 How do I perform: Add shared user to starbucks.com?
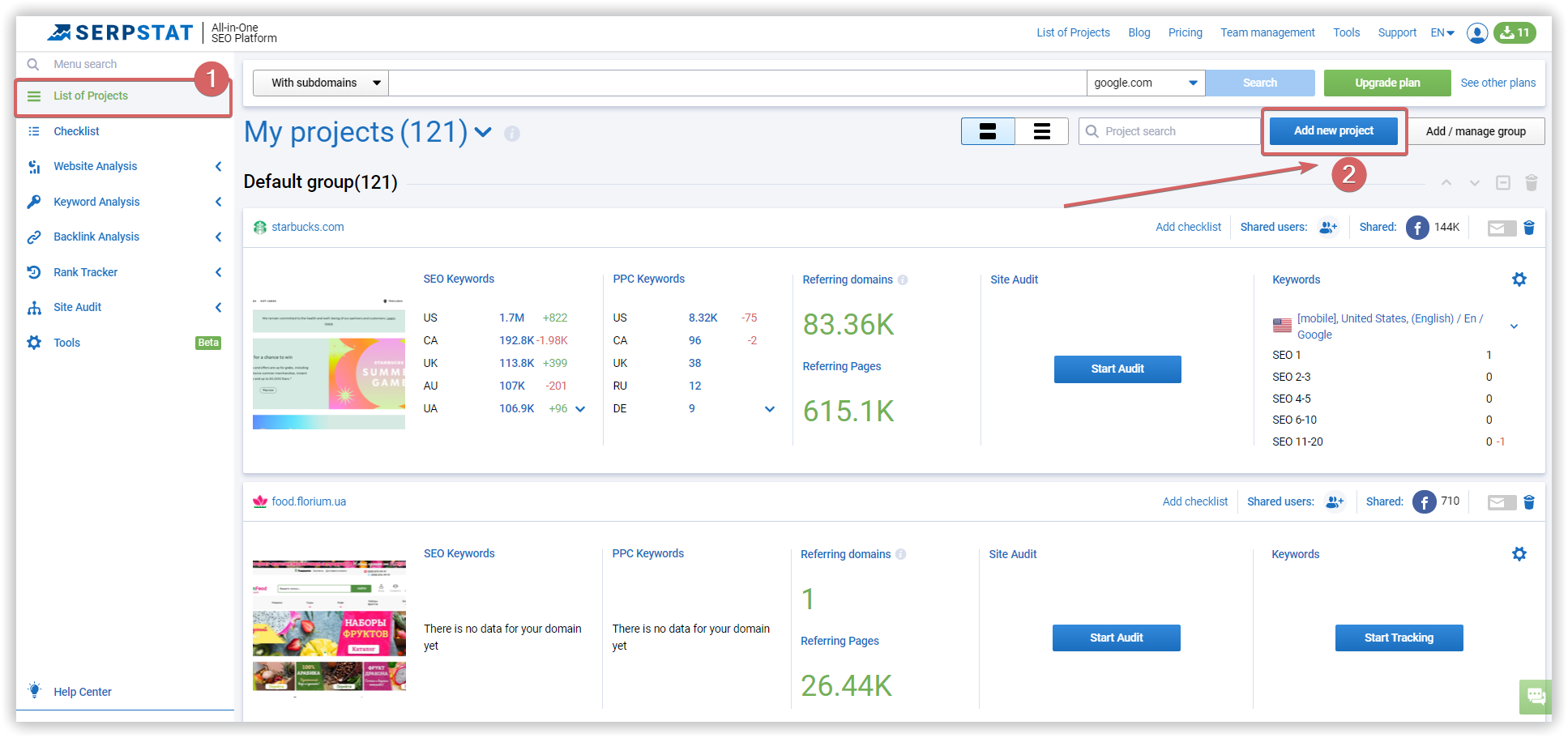click(1328, 228)
